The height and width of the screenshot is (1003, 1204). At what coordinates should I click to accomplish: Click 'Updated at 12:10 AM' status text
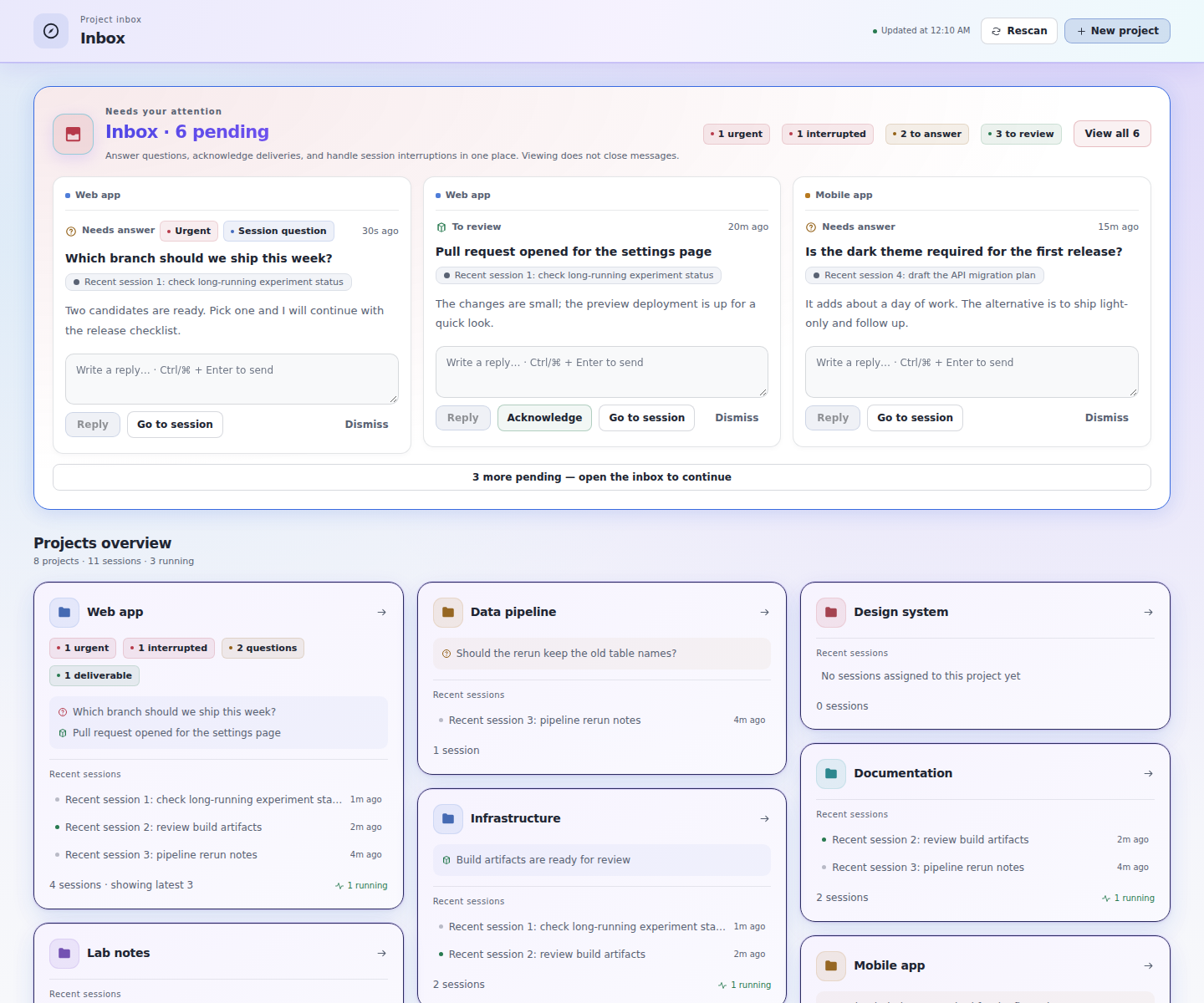pyautogui.click(x=921, y=31)
